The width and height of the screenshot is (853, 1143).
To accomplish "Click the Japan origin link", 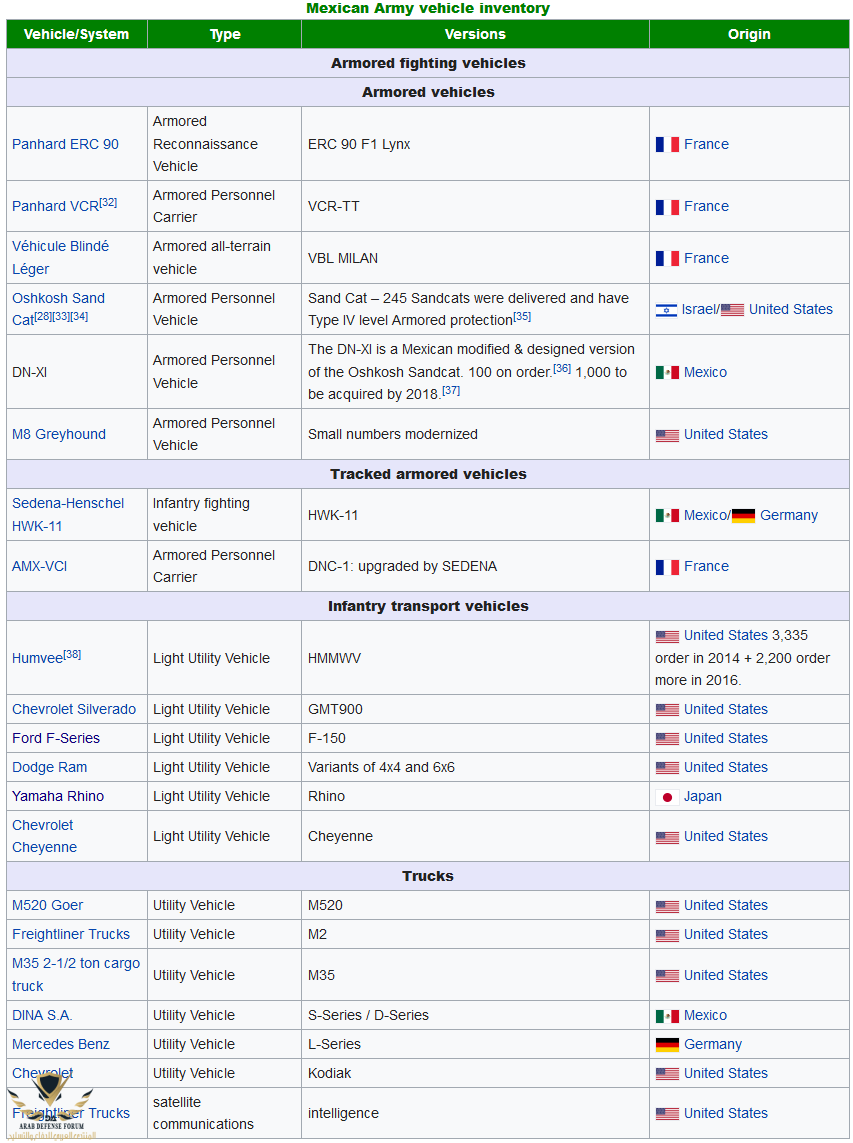I will [x=703, y=797].
